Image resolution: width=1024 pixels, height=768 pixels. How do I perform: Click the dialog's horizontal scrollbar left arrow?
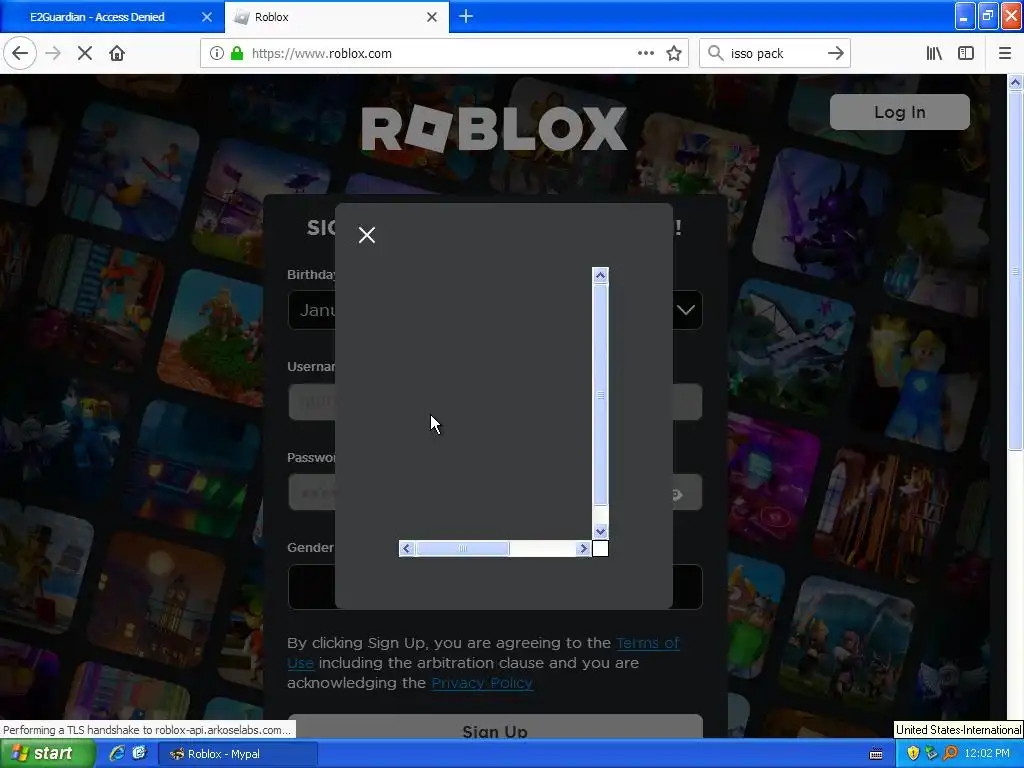pos(406,549)
